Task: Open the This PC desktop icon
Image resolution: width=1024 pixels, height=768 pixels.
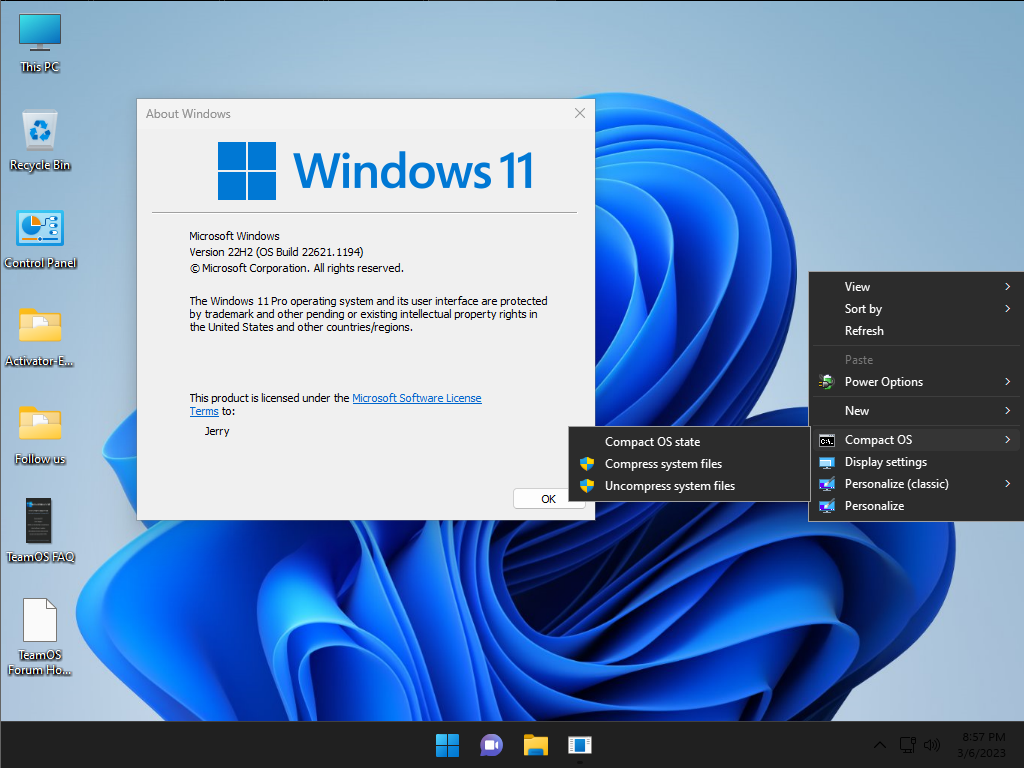Action: [x=40, y=43]
